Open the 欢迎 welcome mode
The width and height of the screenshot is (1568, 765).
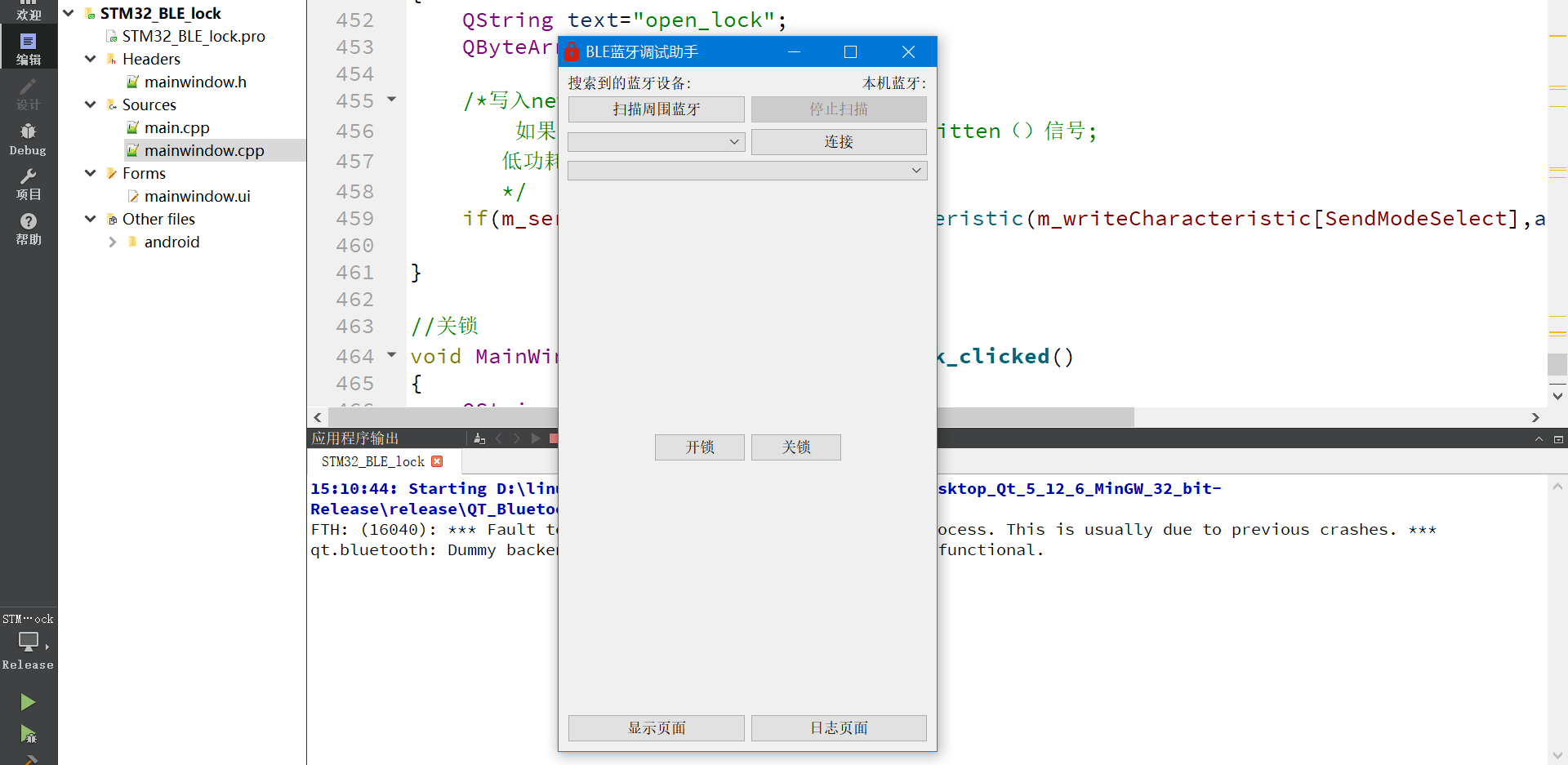point(29,11)
